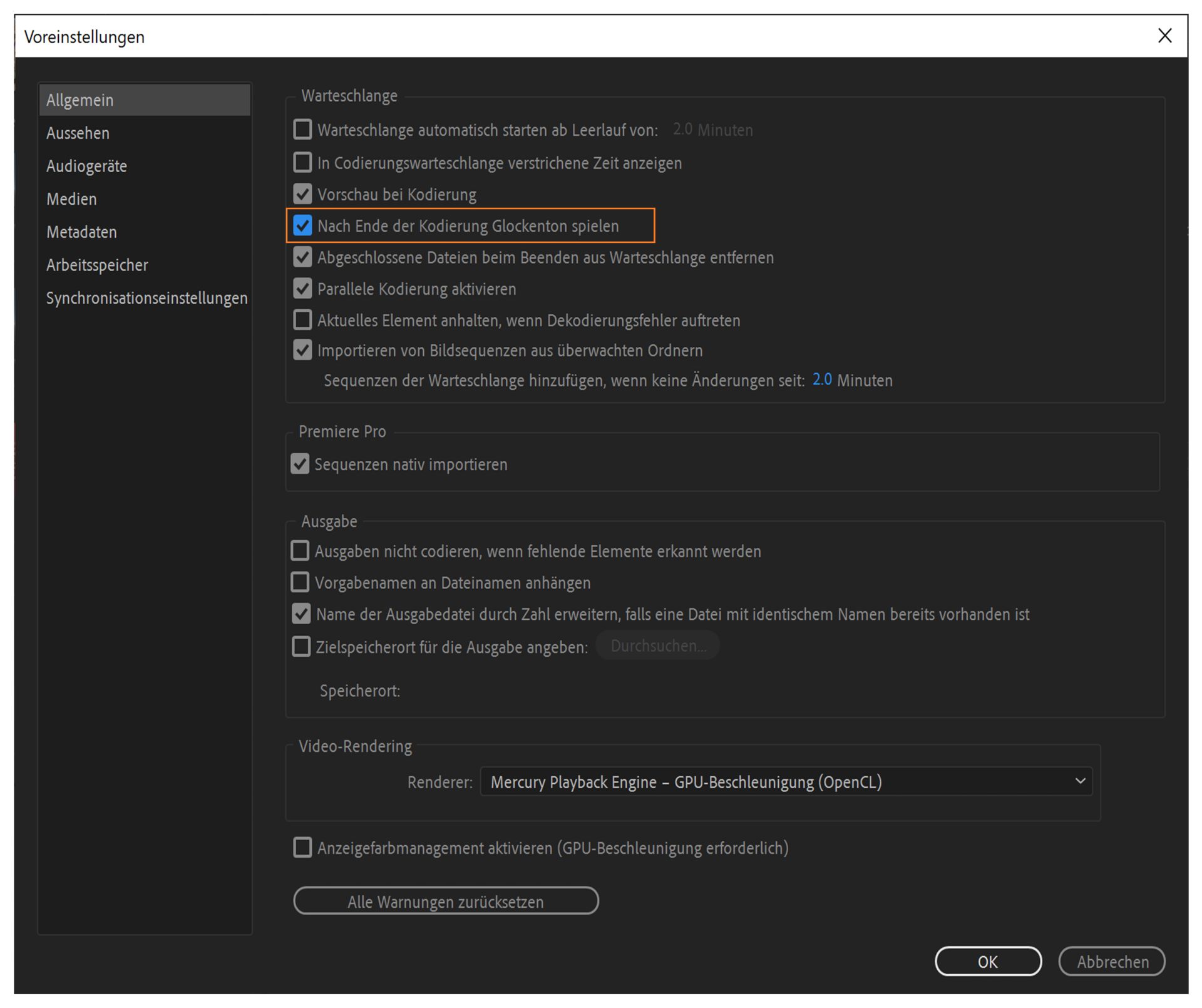Uncheck Vorschau bei Kodierung
1202x1008 pixels.
tap(302, 194)
